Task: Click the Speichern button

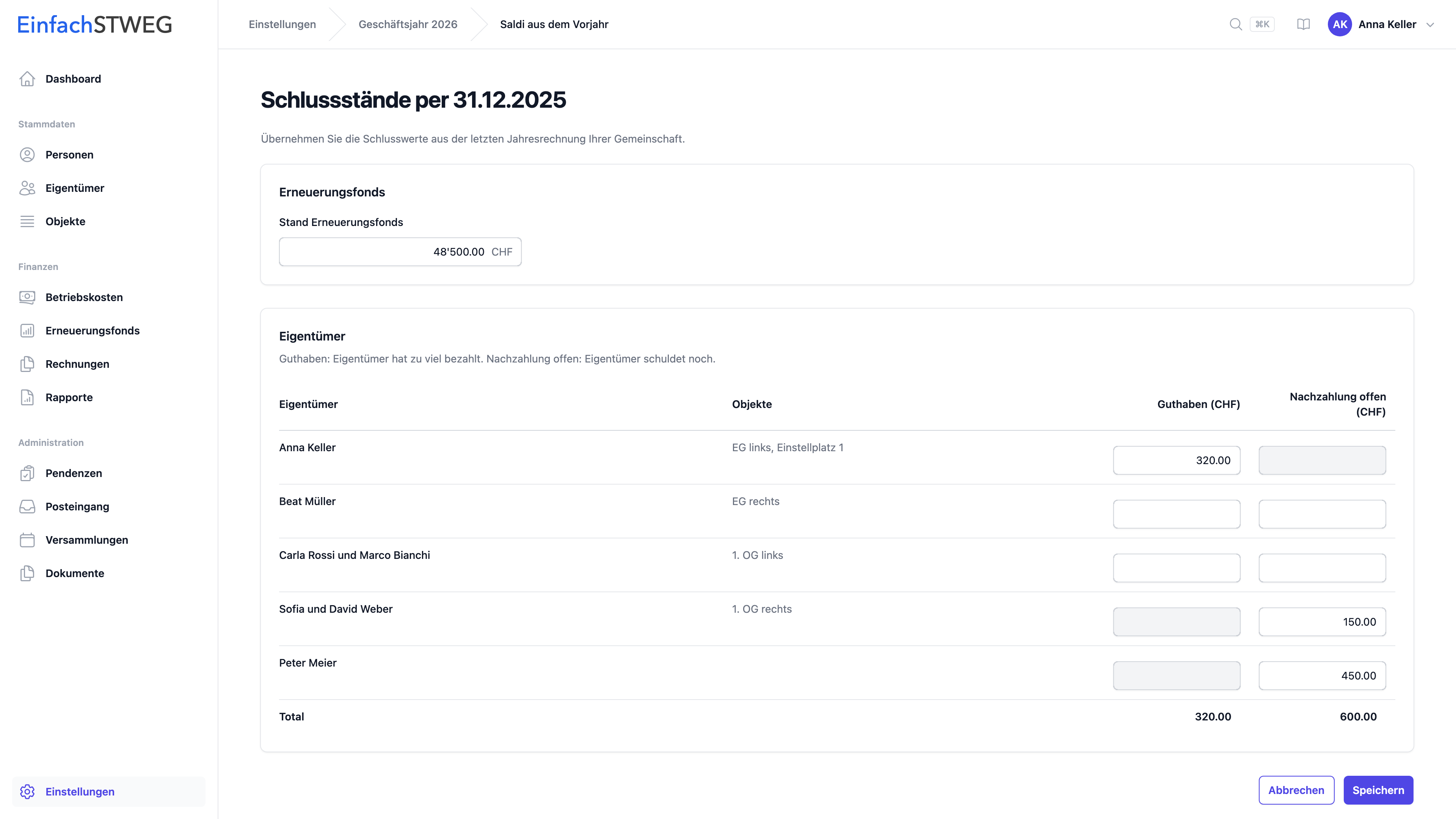Action: point(1378,789)
